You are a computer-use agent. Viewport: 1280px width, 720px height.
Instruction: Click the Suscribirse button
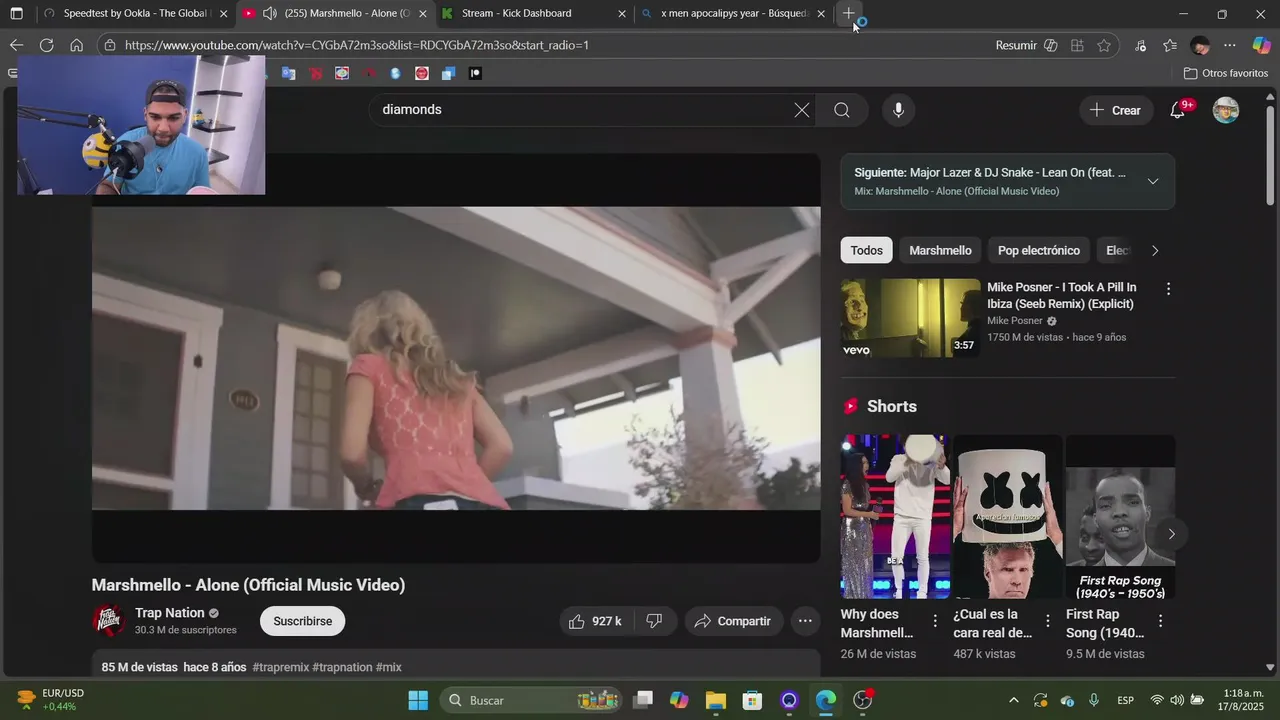pyautogui.click(x=303, y=621)
